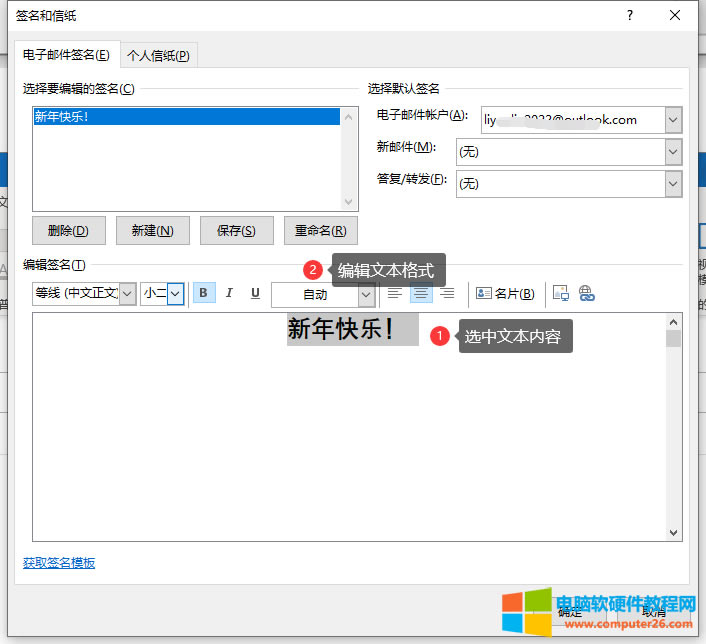This screenshot has height=644, width=706.
Task: Center-align the signature text
Action: point(421,293)
